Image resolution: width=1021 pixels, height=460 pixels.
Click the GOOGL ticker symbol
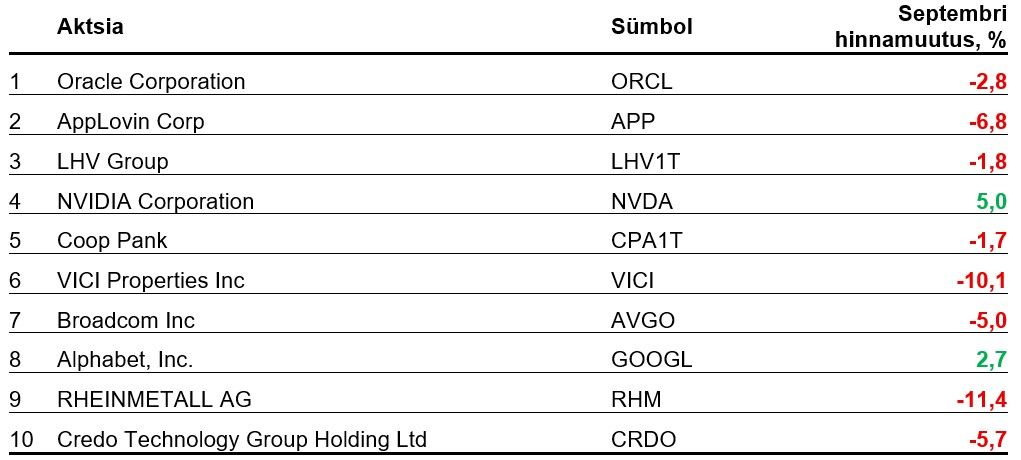click(x=652, y=360)
